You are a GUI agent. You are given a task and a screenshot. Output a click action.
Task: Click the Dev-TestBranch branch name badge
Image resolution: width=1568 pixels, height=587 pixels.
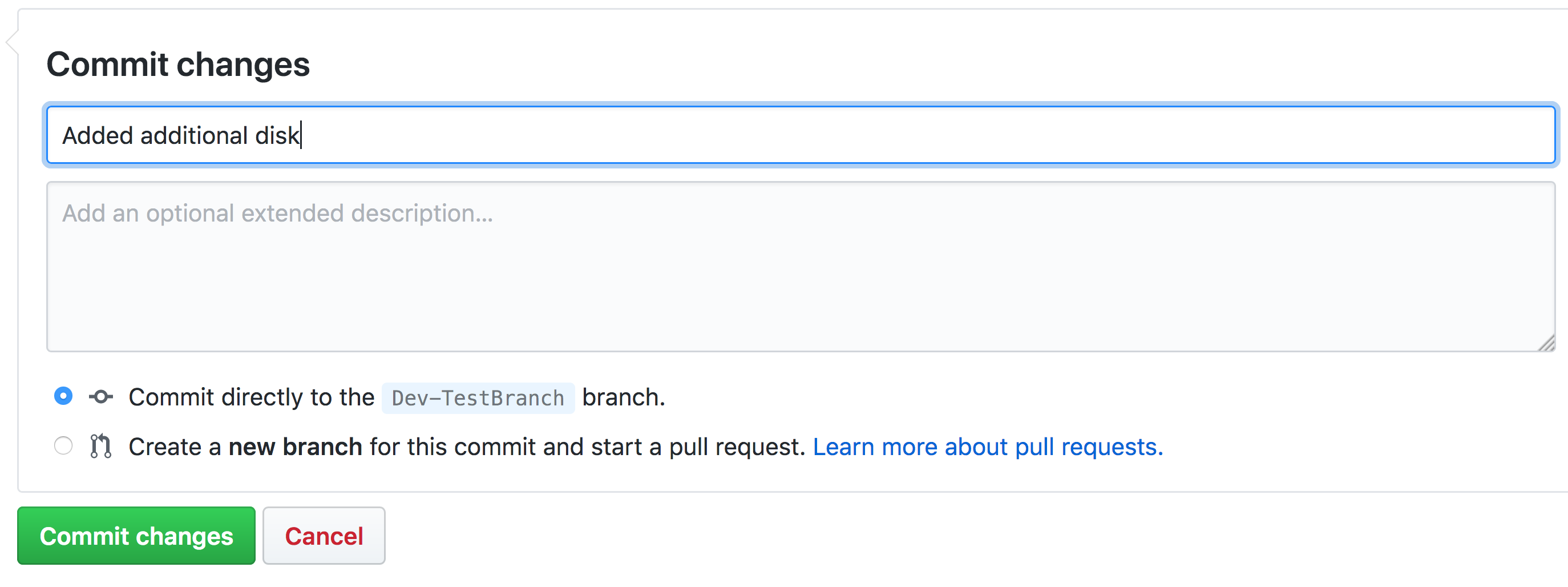(478, 398)
